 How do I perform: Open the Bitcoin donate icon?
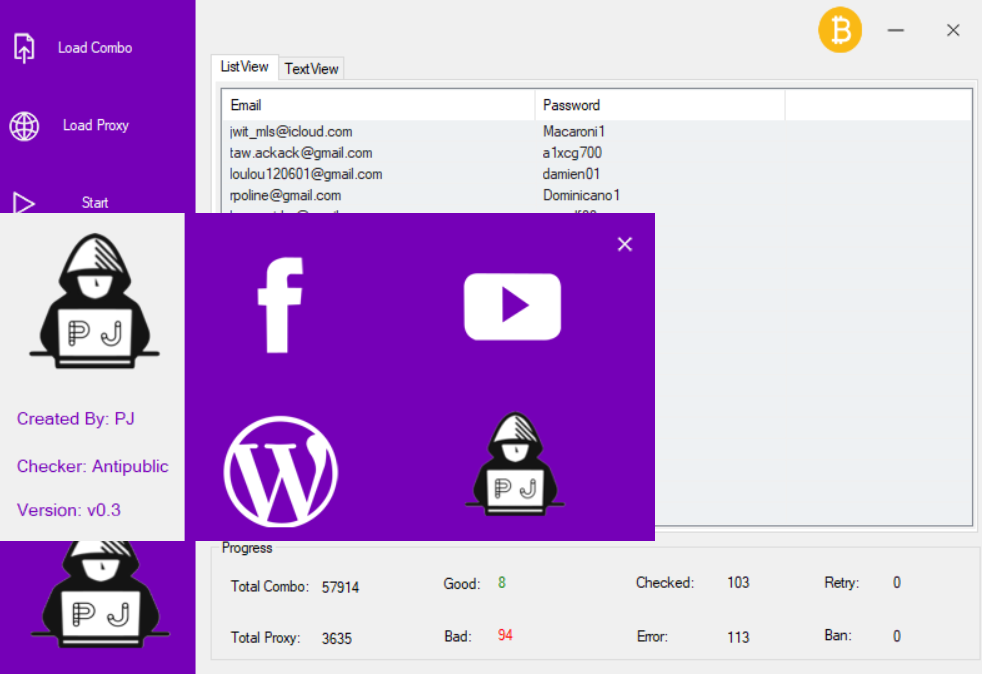pos(840,29)
